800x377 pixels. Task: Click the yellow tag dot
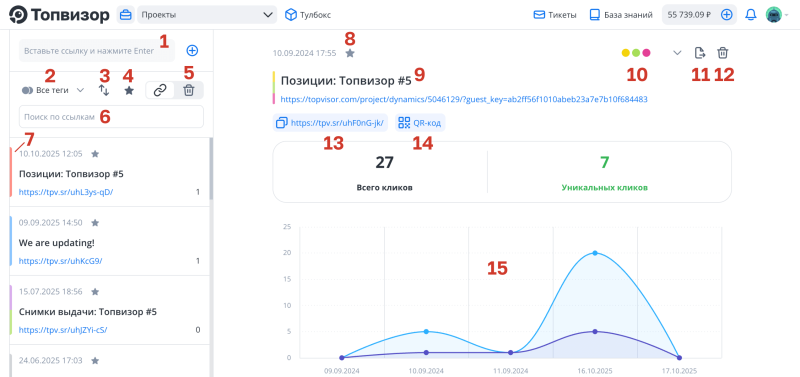[626, 53]
